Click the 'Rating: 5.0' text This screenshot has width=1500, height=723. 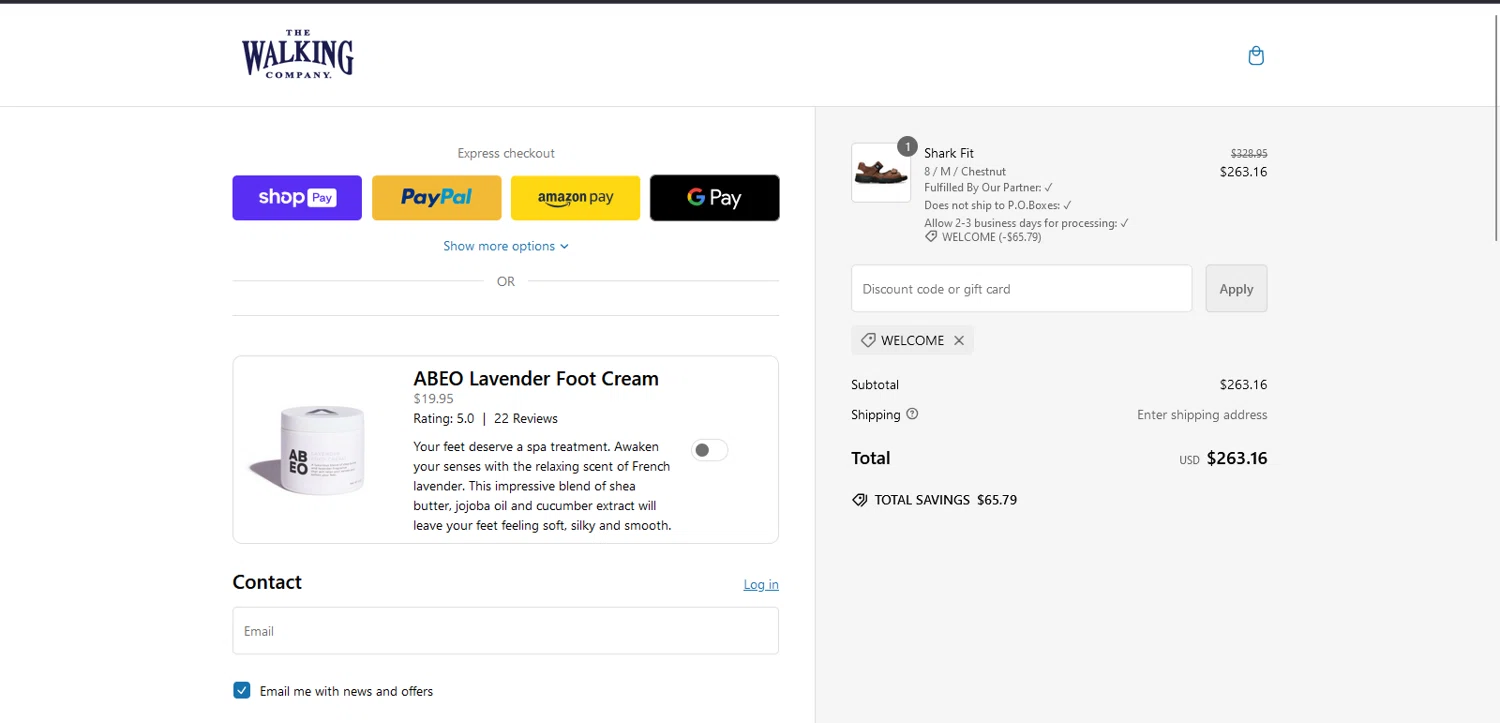444,419
